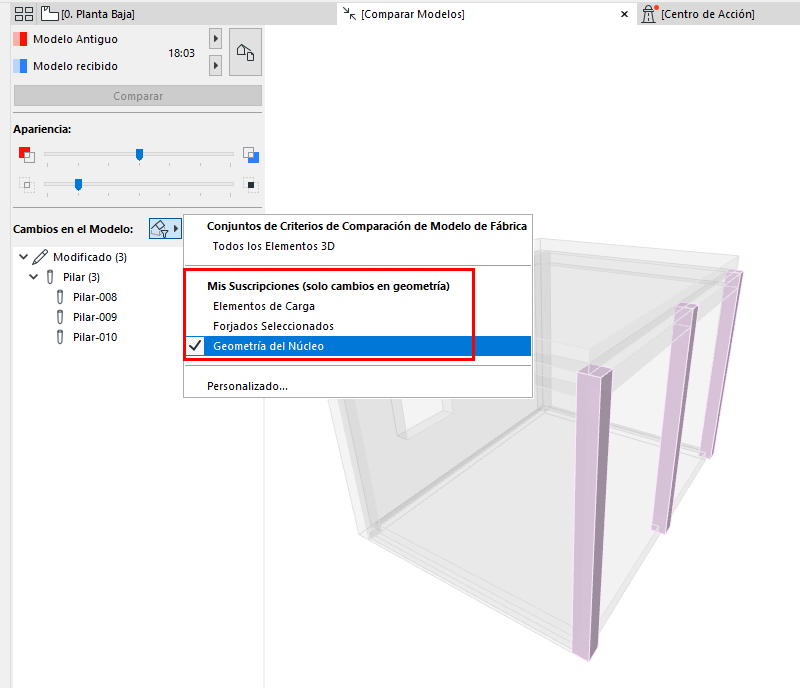Collapse the Modificado (3) tree group

(x=23, y=257)
